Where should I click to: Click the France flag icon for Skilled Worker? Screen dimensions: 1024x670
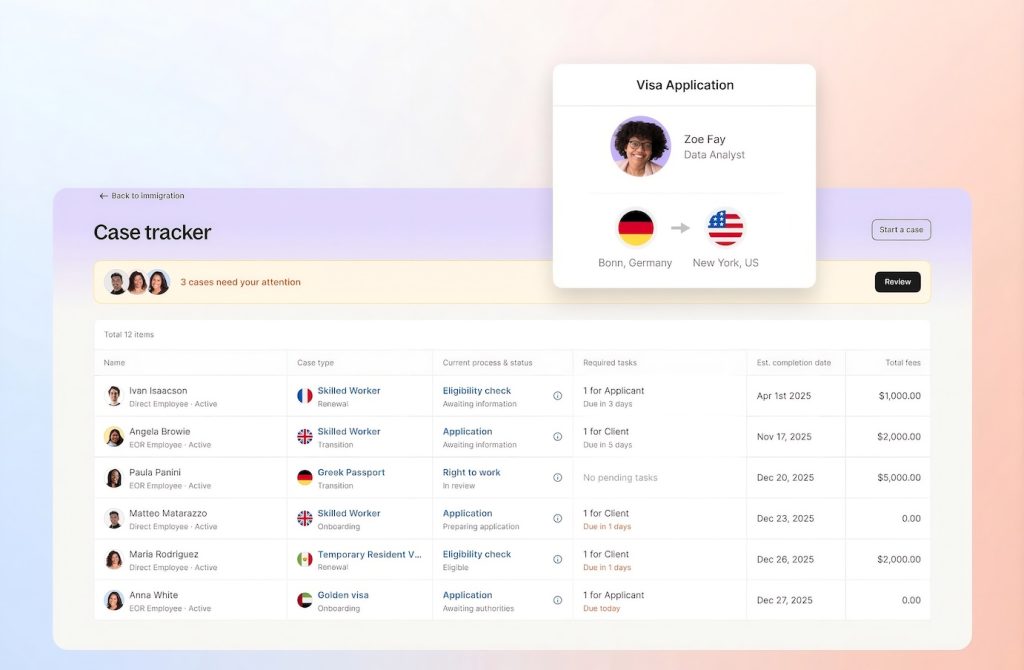click(x=305, y=396)
